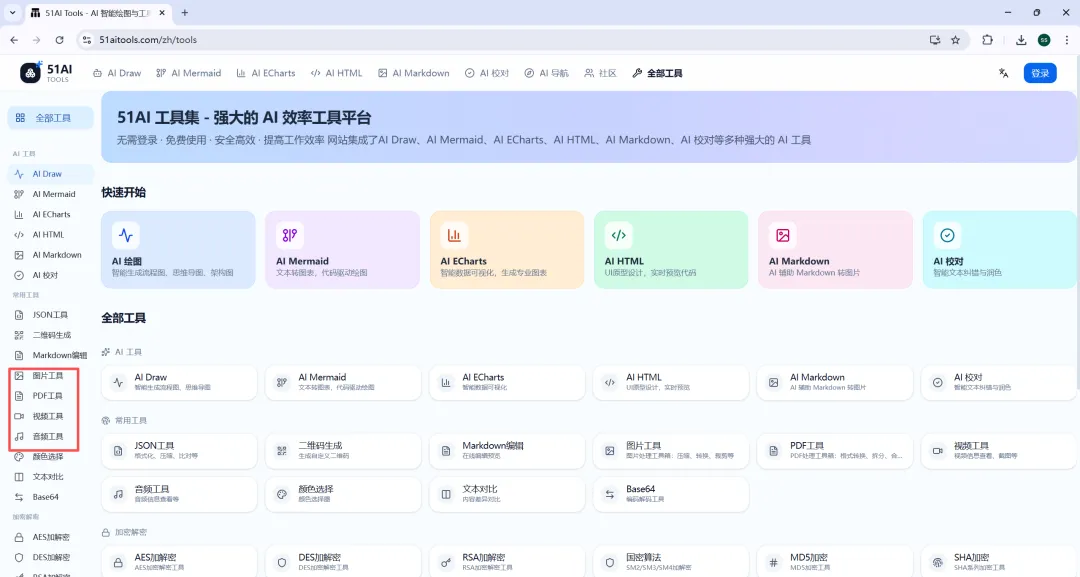The height and width of the screenshot is (577, 1080).
Task: Open 文本对比 in the sidebar
Action: [x=50, y=476]
